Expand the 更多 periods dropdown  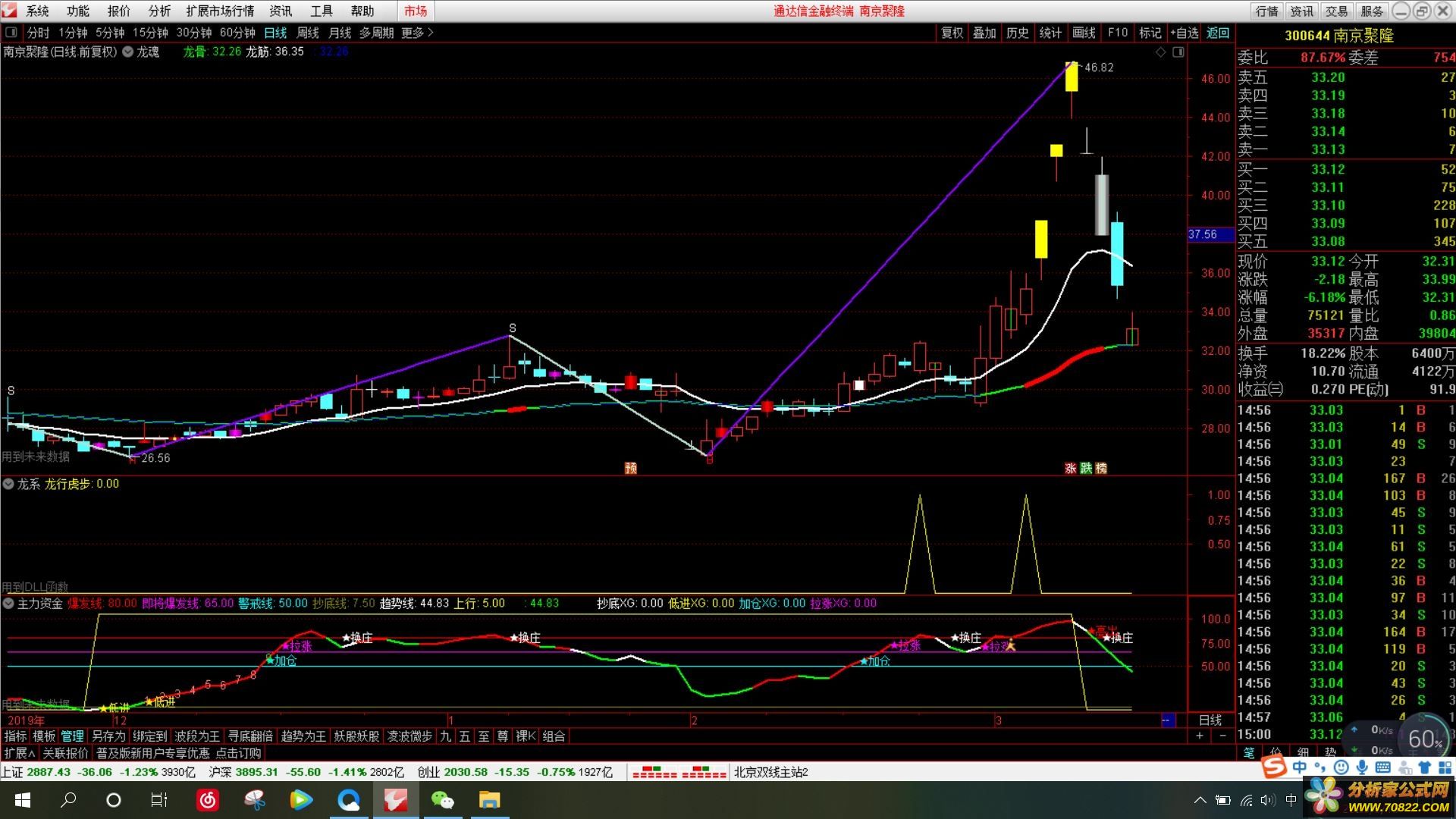(417, 33)
